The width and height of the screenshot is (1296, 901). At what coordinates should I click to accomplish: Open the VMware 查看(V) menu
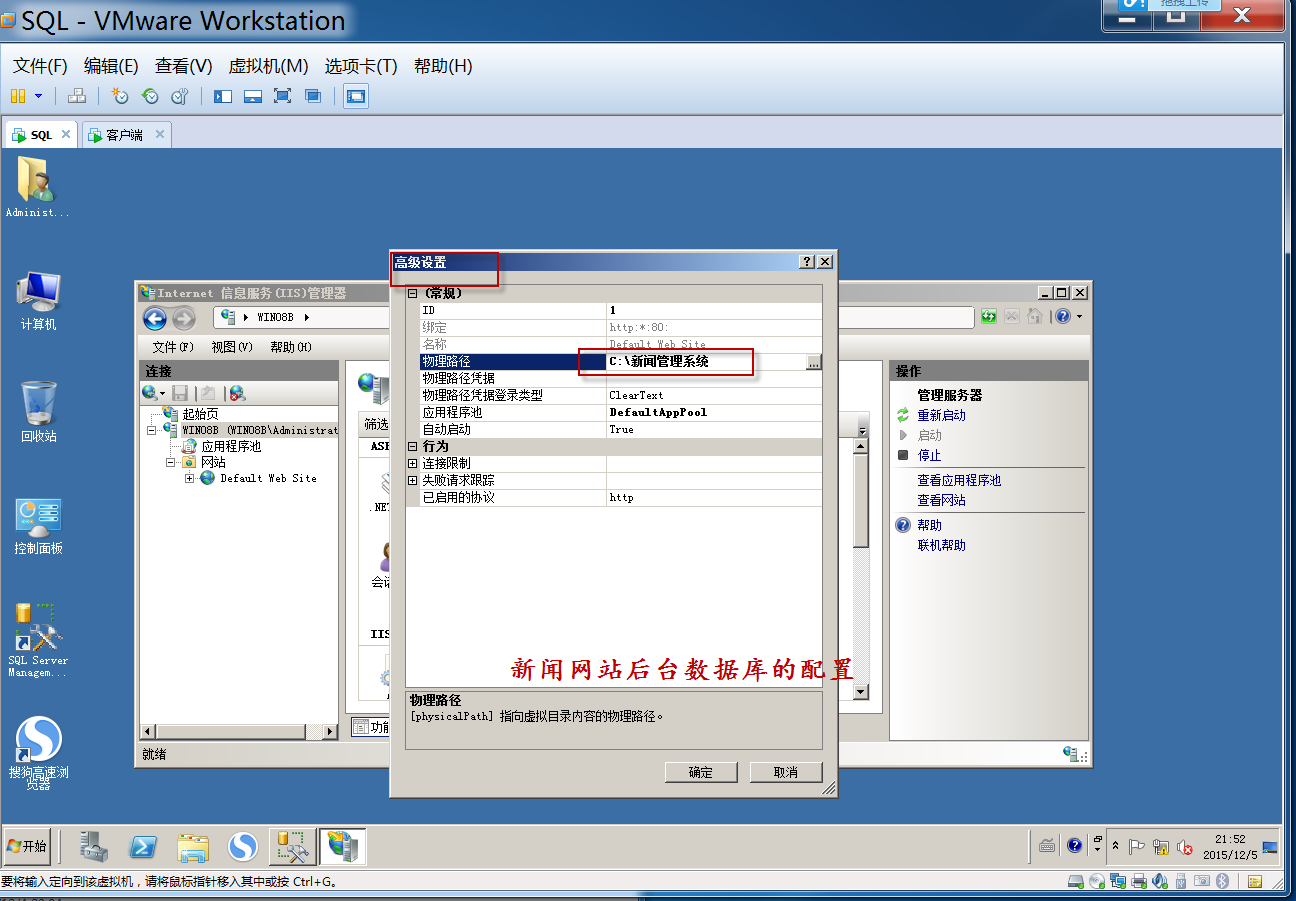pyautogui.click(x=184, y=66)
